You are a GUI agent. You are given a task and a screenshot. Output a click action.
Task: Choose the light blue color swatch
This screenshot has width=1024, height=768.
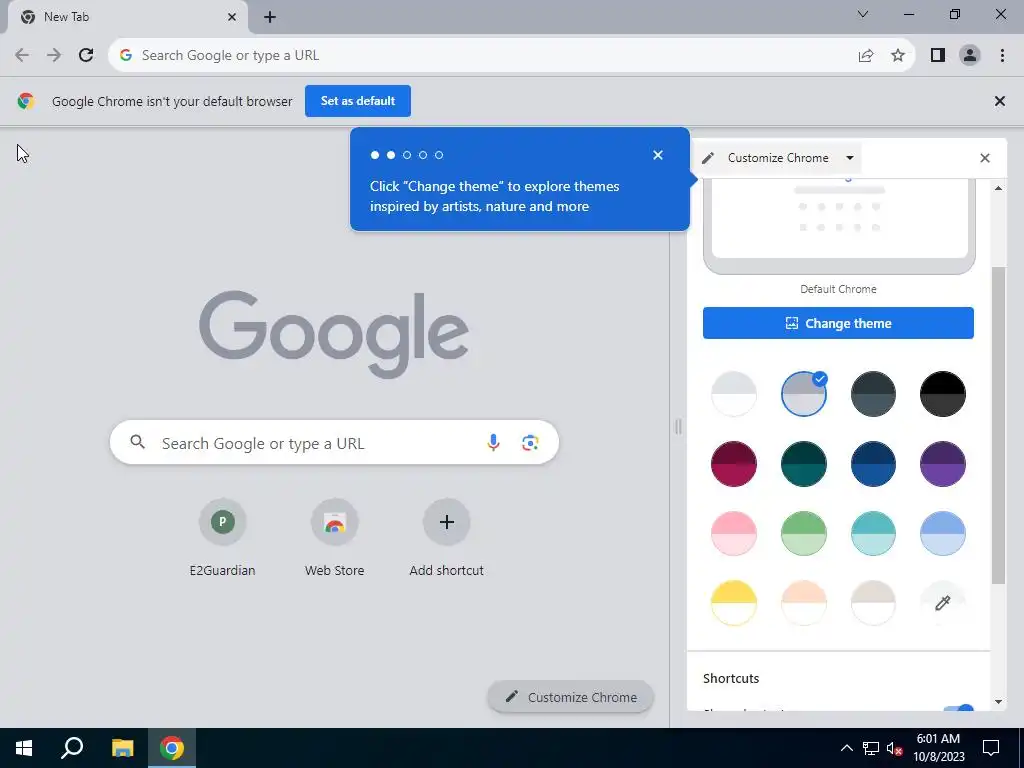[x=942, y=534]
